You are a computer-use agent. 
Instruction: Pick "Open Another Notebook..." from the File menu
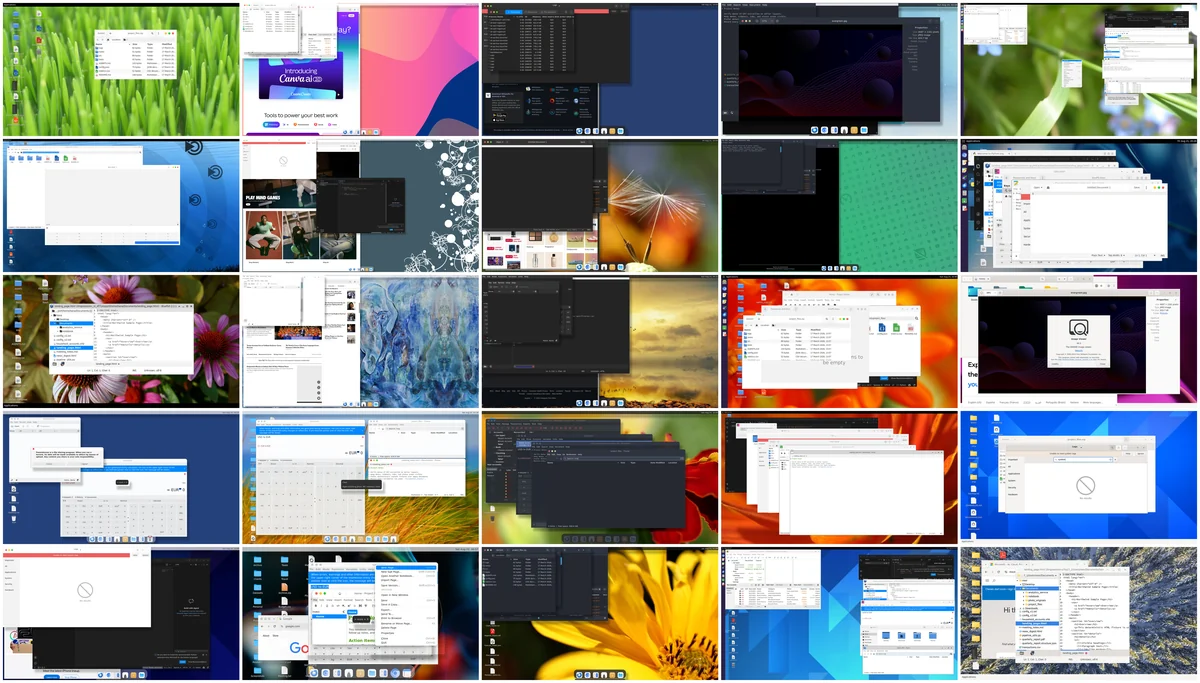click(407, 576)
